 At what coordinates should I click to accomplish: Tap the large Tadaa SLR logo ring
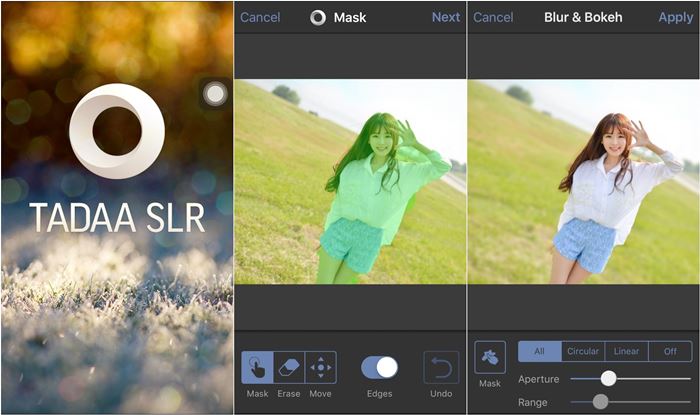117,131
